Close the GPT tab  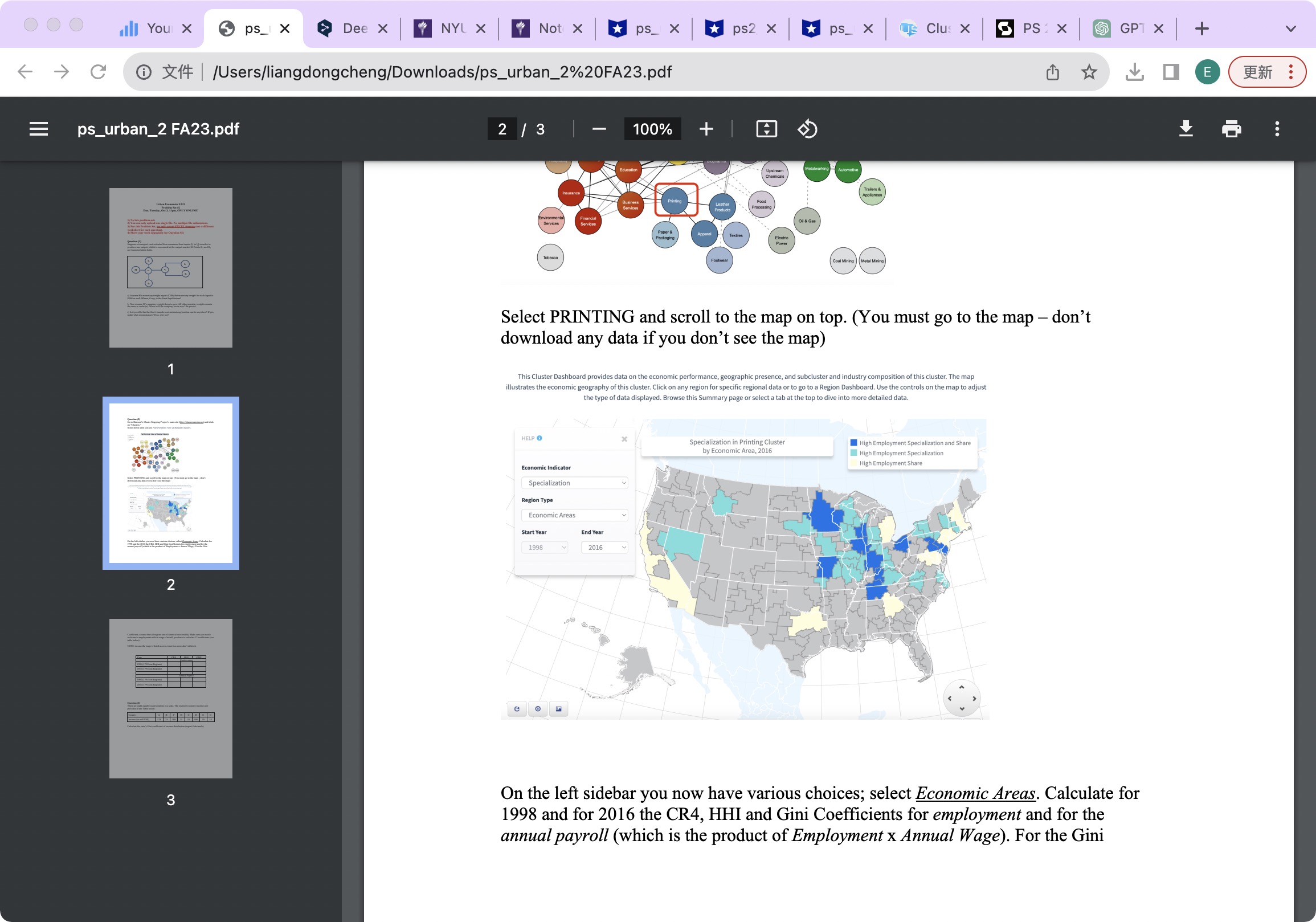point(1158,28)
